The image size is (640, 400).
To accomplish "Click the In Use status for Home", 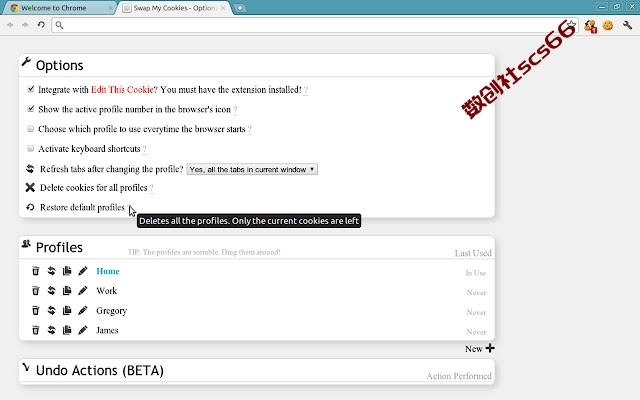I will pos(476,273).
